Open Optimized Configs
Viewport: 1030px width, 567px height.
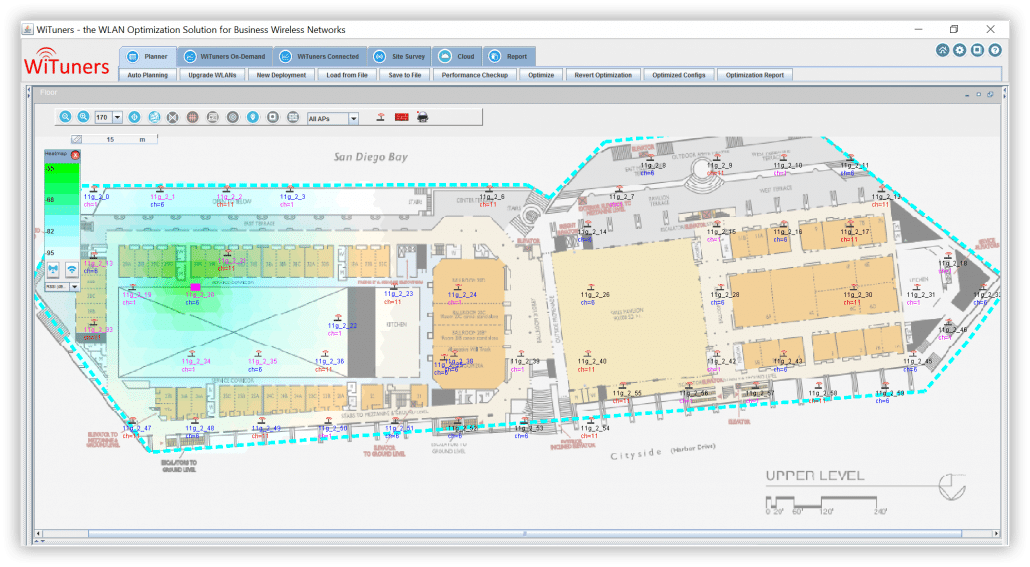(x=679, y=75)
